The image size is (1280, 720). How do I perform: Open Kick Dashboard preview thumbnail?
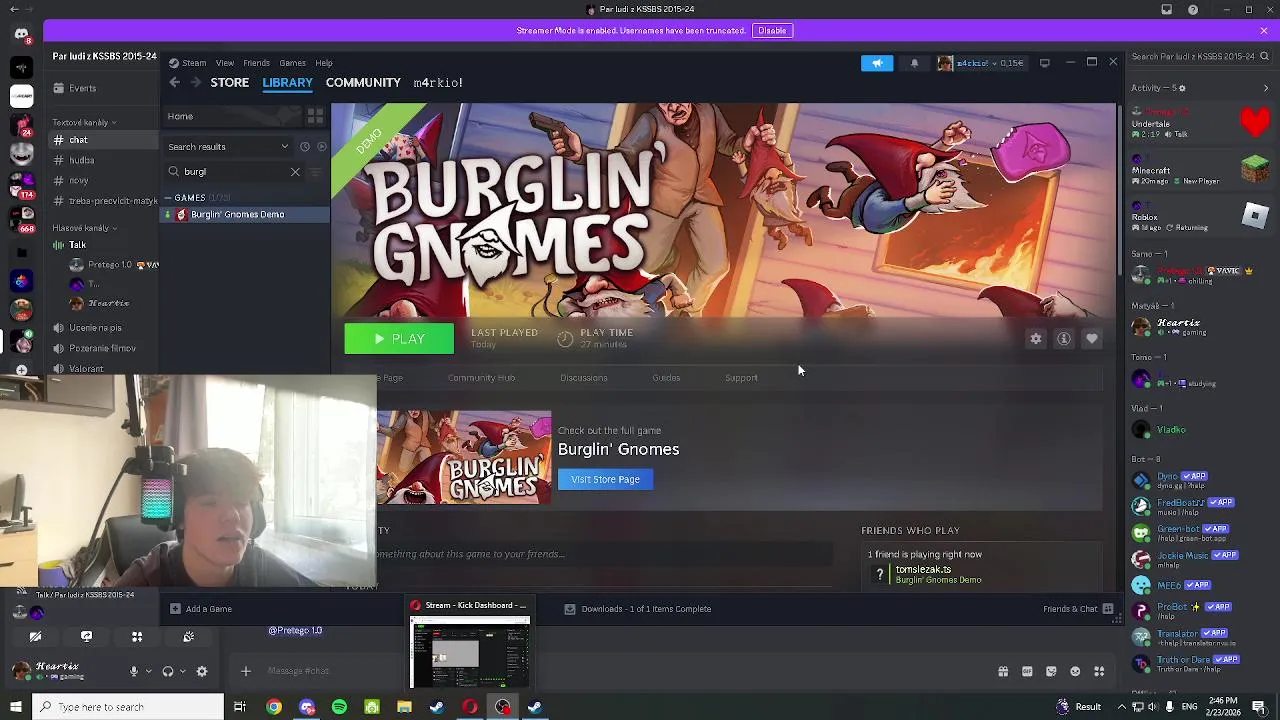469,652
